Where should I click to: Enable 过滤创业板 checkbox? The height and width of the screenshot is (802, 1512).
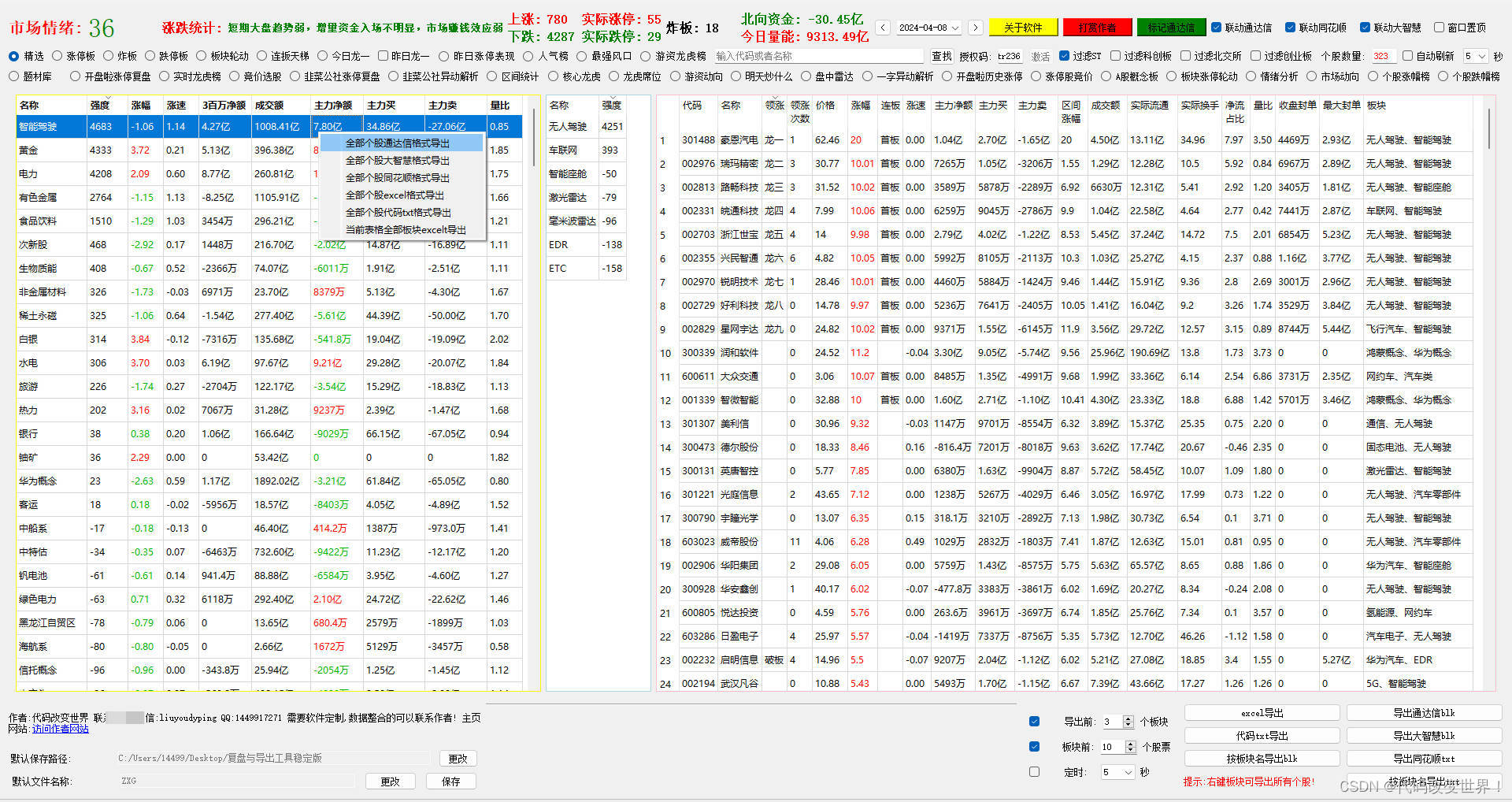coord(1255,56)
